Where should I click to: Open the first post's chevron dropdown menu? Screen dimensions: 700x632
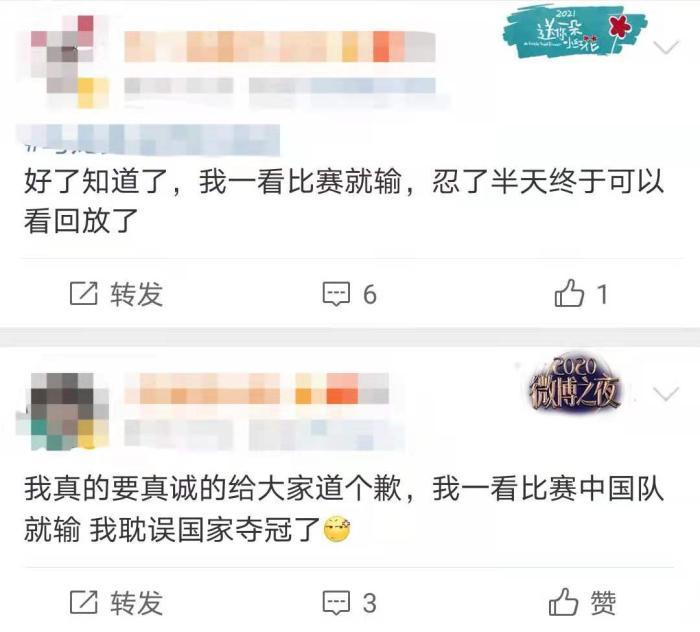666,46
